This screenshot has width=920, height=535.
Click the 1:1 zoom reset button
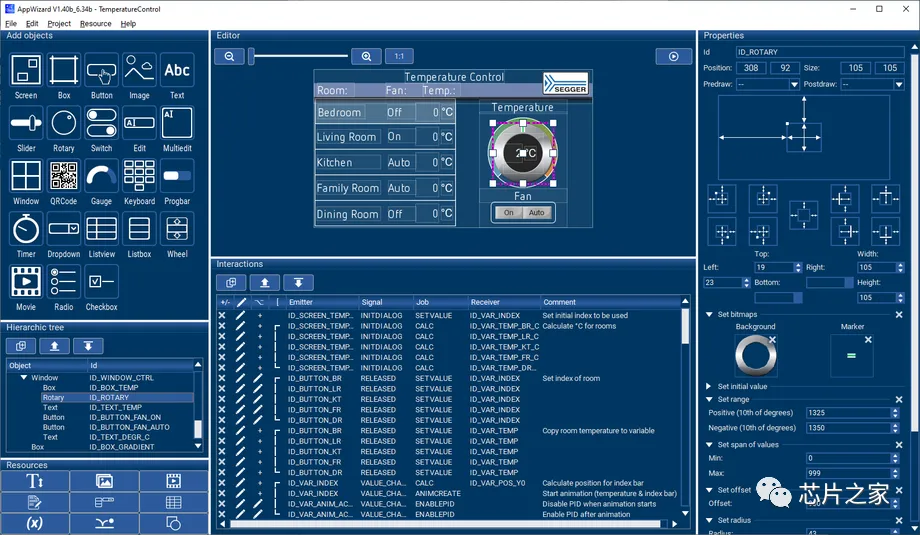(399, 57)
